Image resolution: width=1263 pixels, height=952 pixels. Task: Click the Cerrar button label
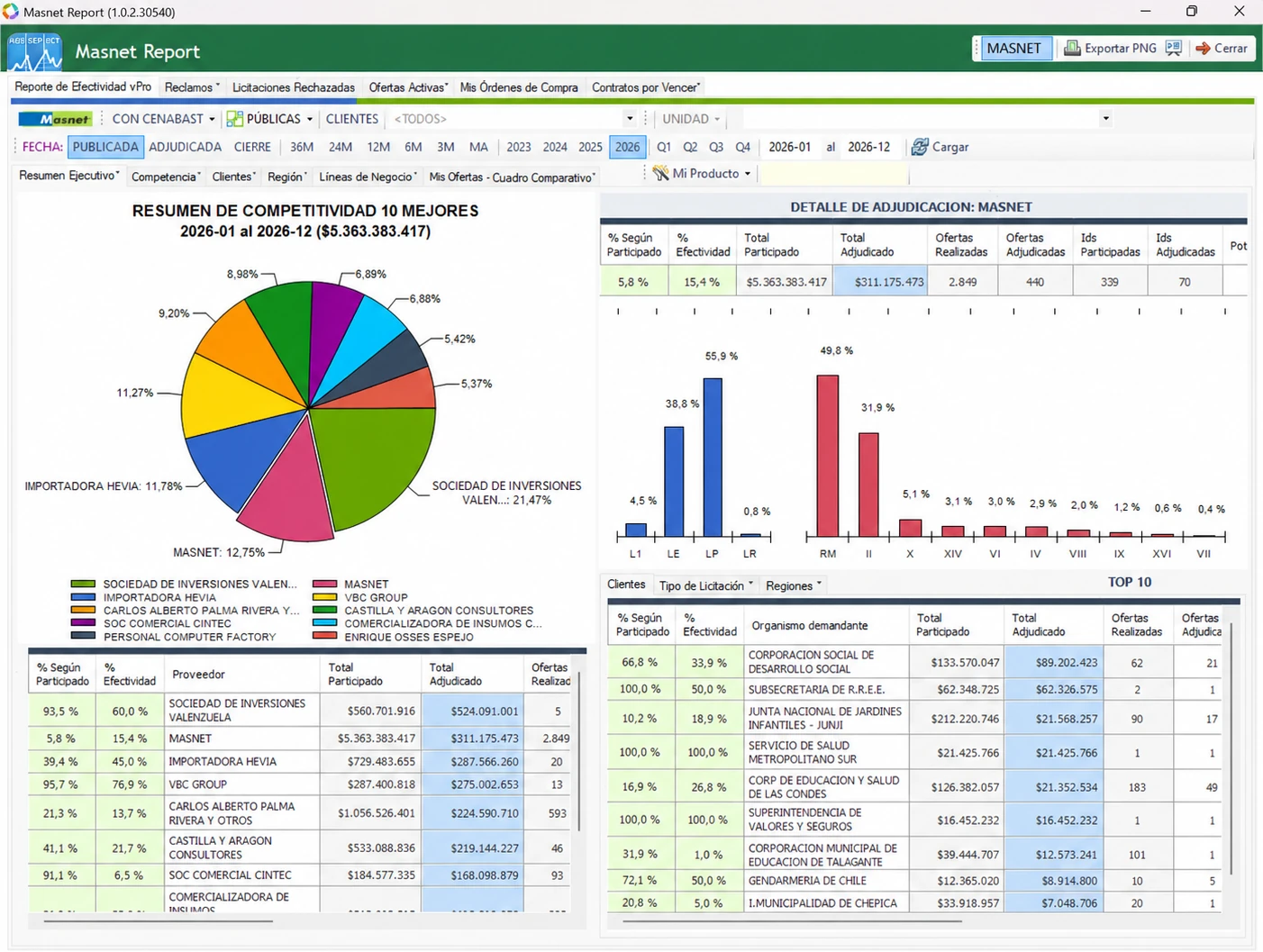click(x=1231, y=48)
